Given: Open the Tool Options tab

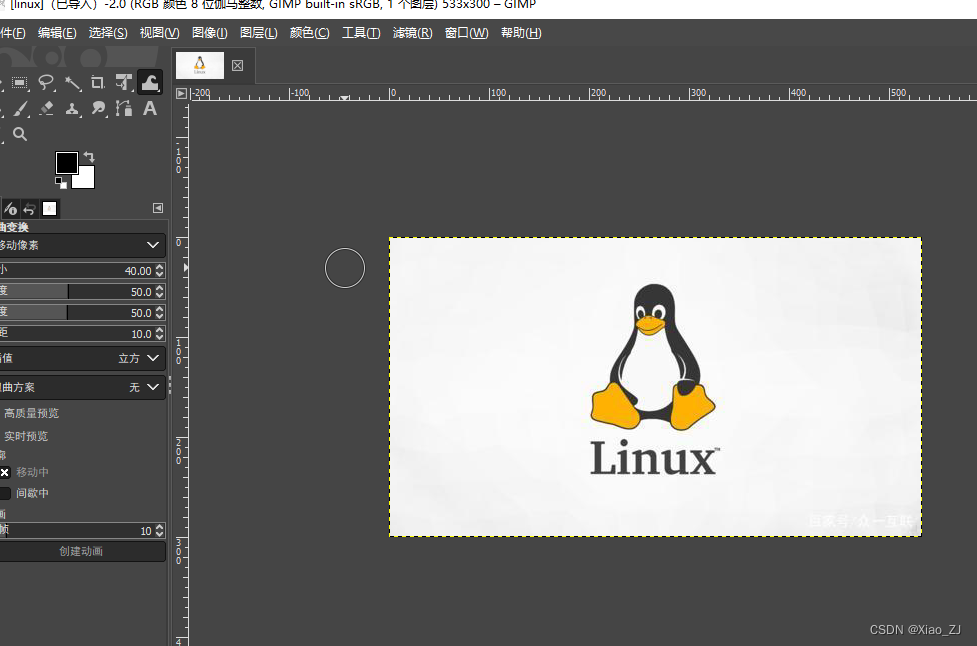Looking at the screenshot, I should [x=11, y=209].
